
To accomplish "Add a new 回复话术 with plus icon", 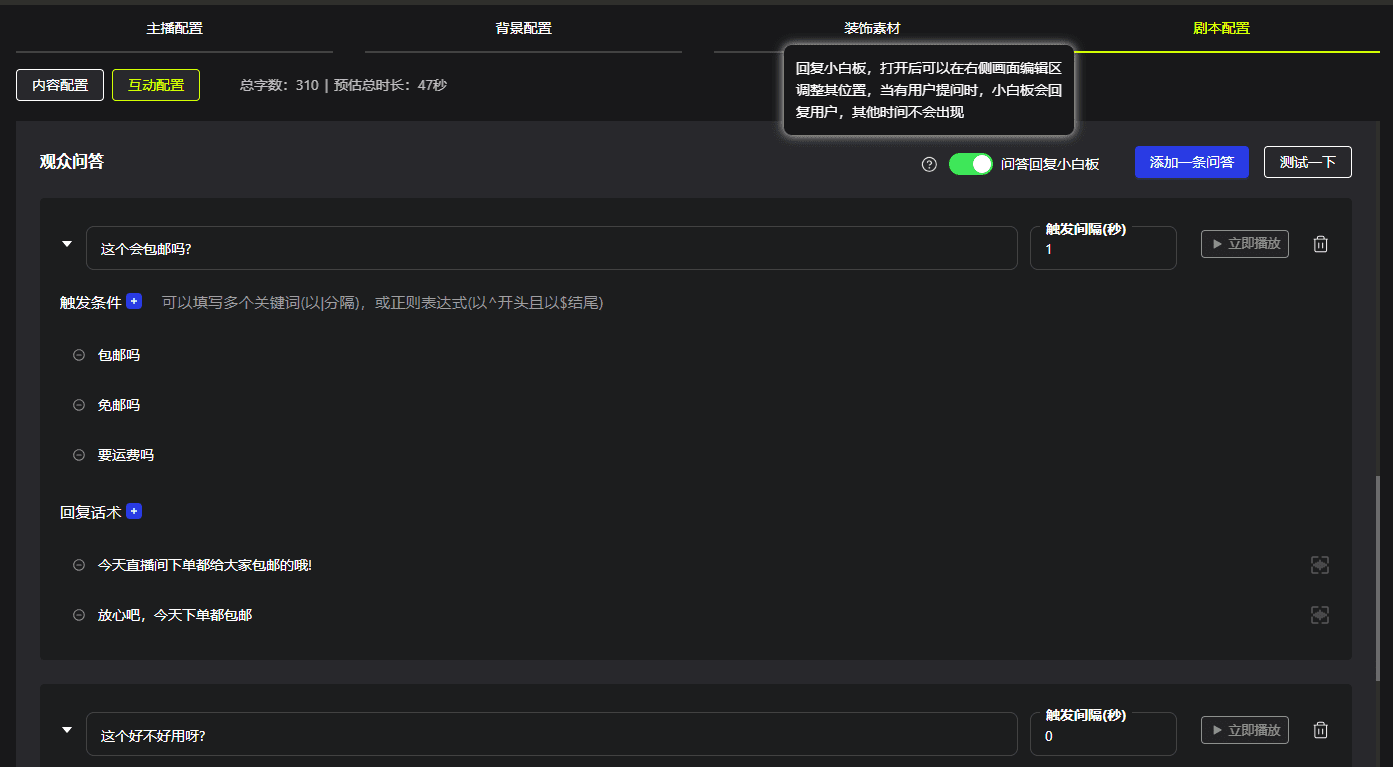I will pyautogui.click(x=134, y=511).
